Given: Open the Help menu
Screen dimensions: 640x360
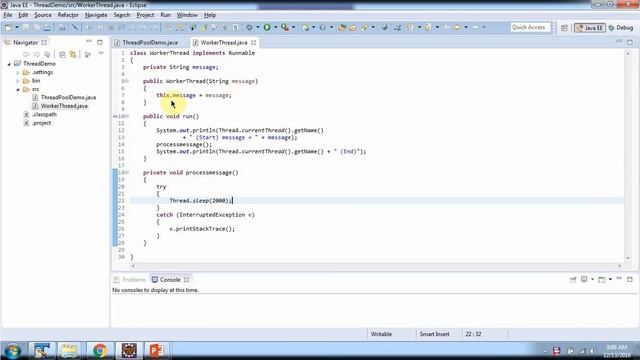Looking at the screenshot, I should [x=210, y=15].
